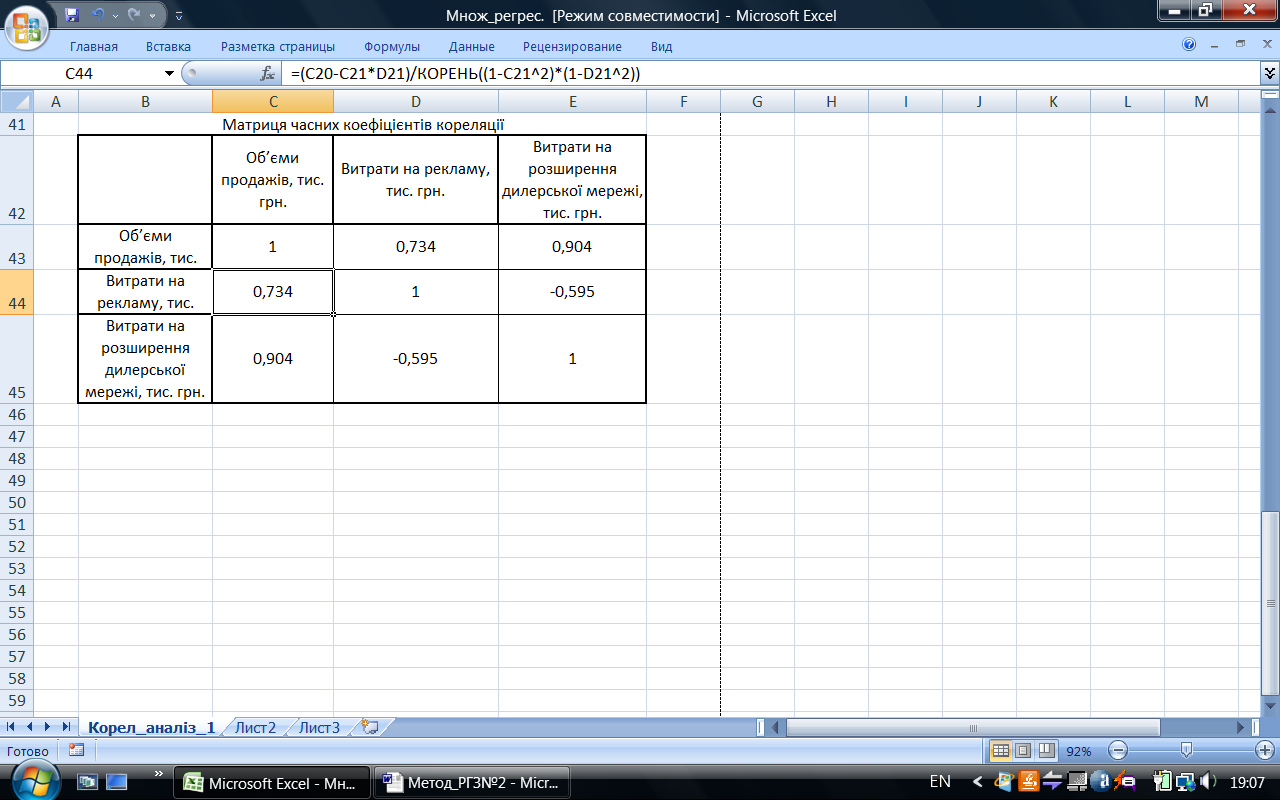Select cell D44 containing 1
Image resolution: width=1280 pixels, height=800 pixels.
[x=415, y=292]
